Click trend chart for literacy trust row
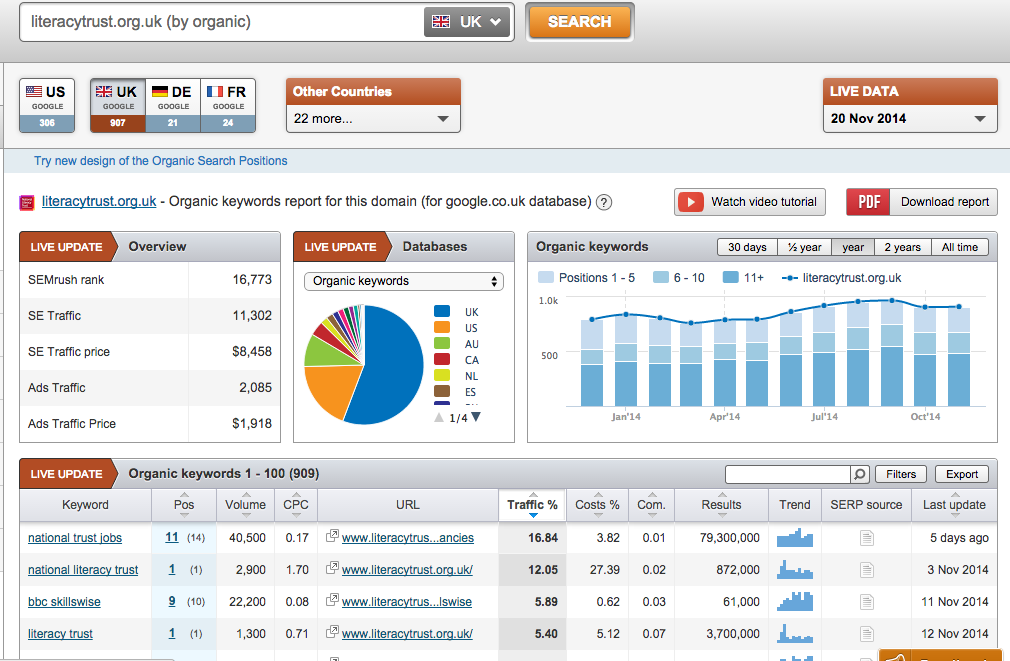1010x661 pixels. [x=795, y=634]
